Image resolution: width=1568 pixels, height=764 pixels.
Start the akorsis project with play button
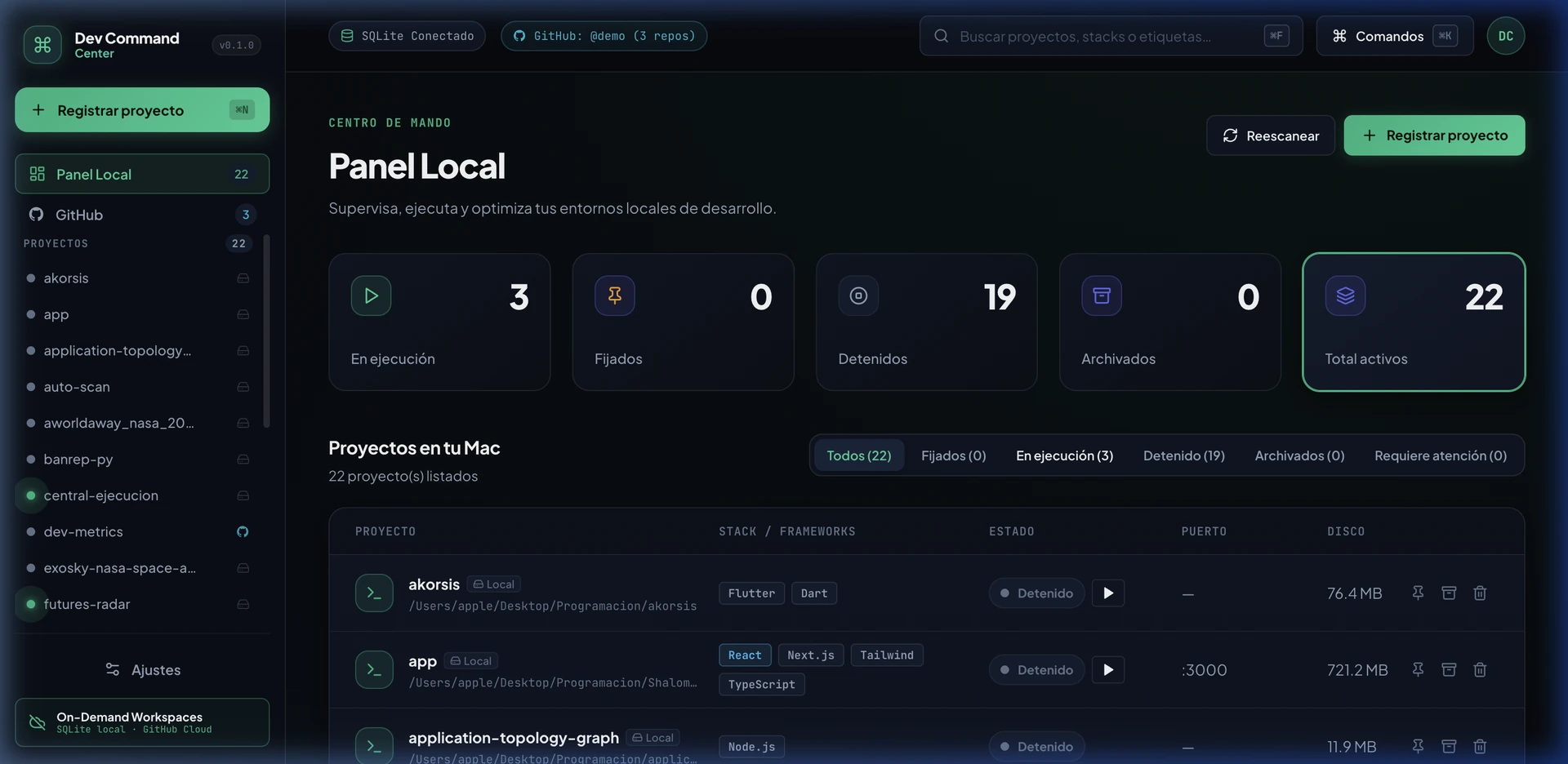click(1108, 593)
